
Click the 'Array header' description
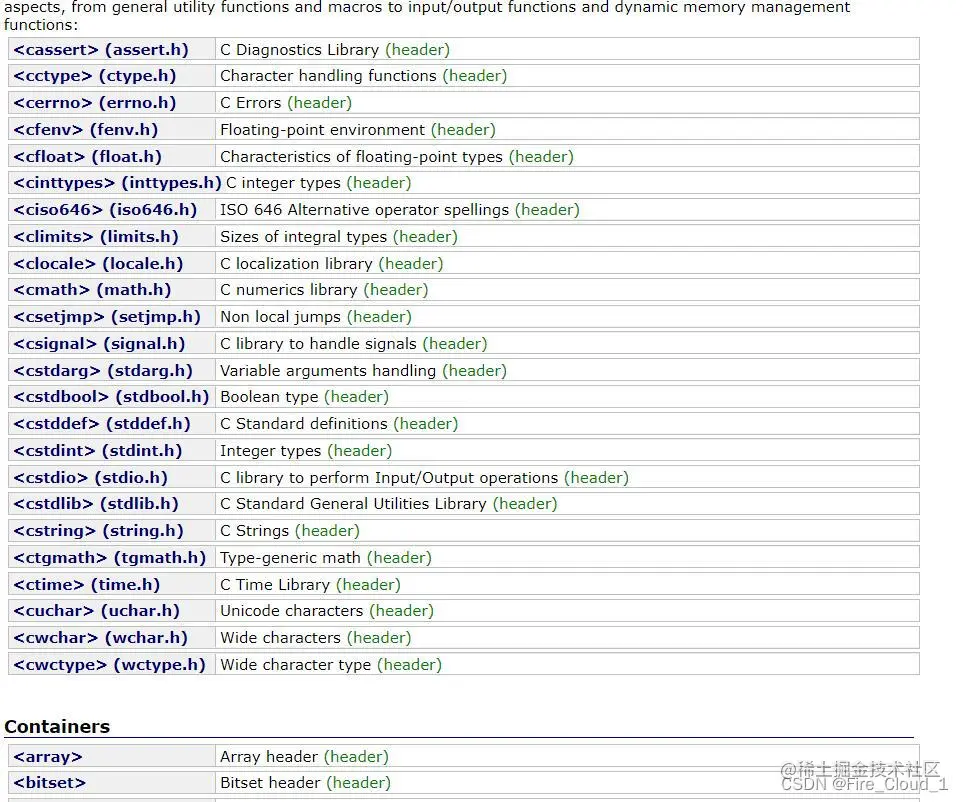pos(269,757)
